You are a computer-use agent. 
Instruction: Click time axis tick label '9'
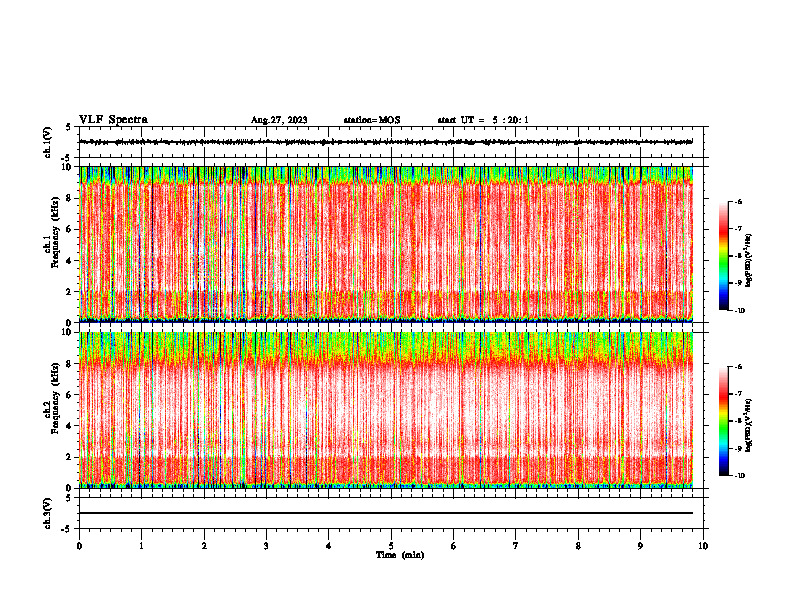point(640,546)
